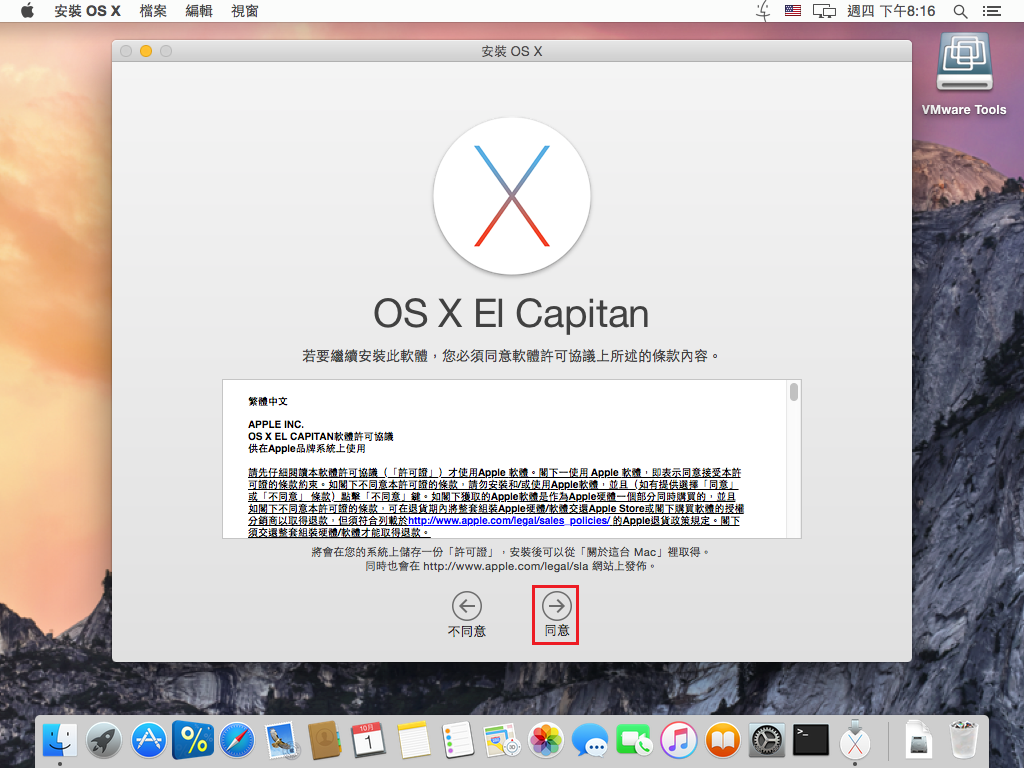This screenshot has width=1024, height=768.
Task: Open the 編輯 menu
Action: tap(199, 11)
